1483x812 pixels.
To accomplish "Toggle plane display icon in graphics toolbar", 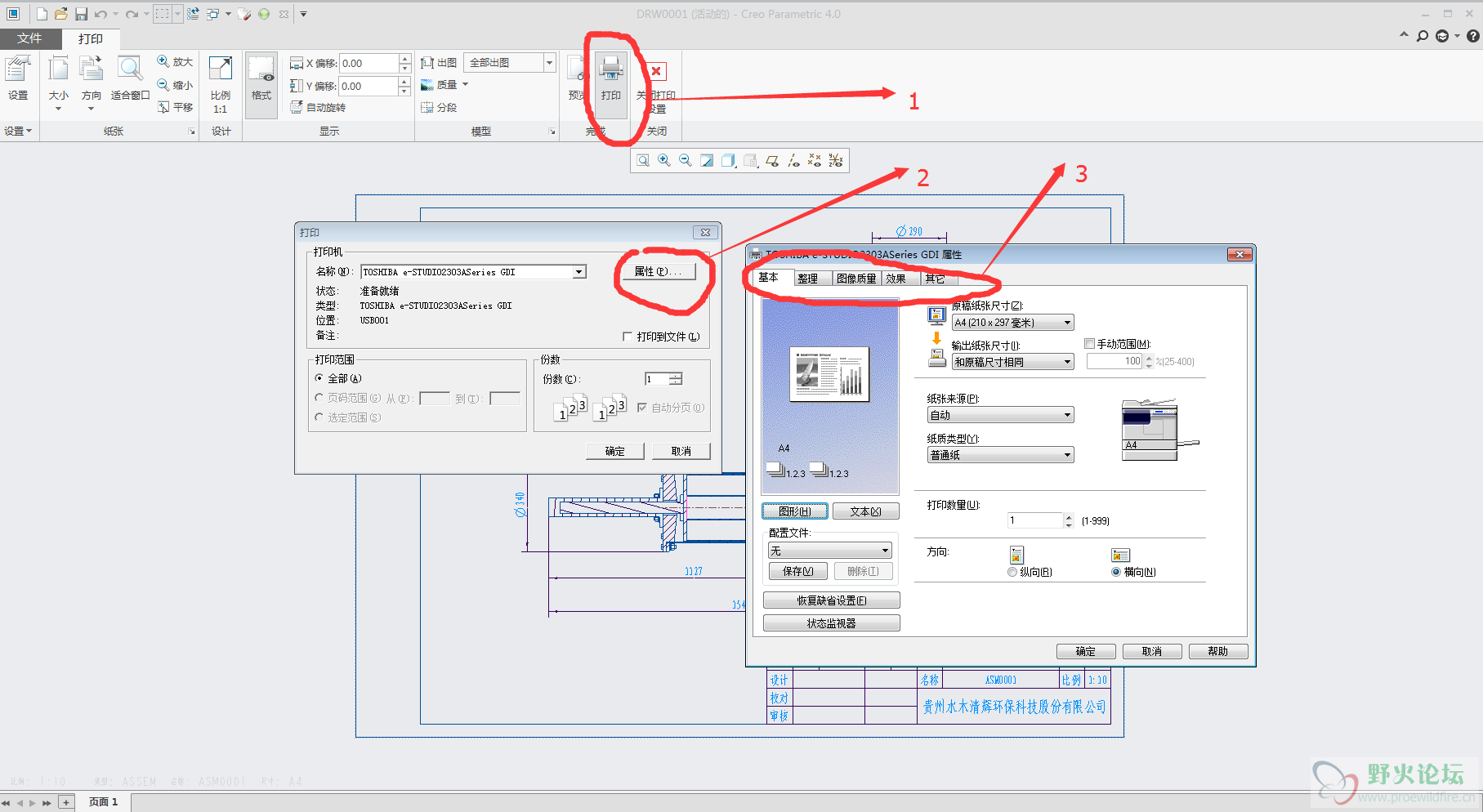I will click(x=772, y=161).
